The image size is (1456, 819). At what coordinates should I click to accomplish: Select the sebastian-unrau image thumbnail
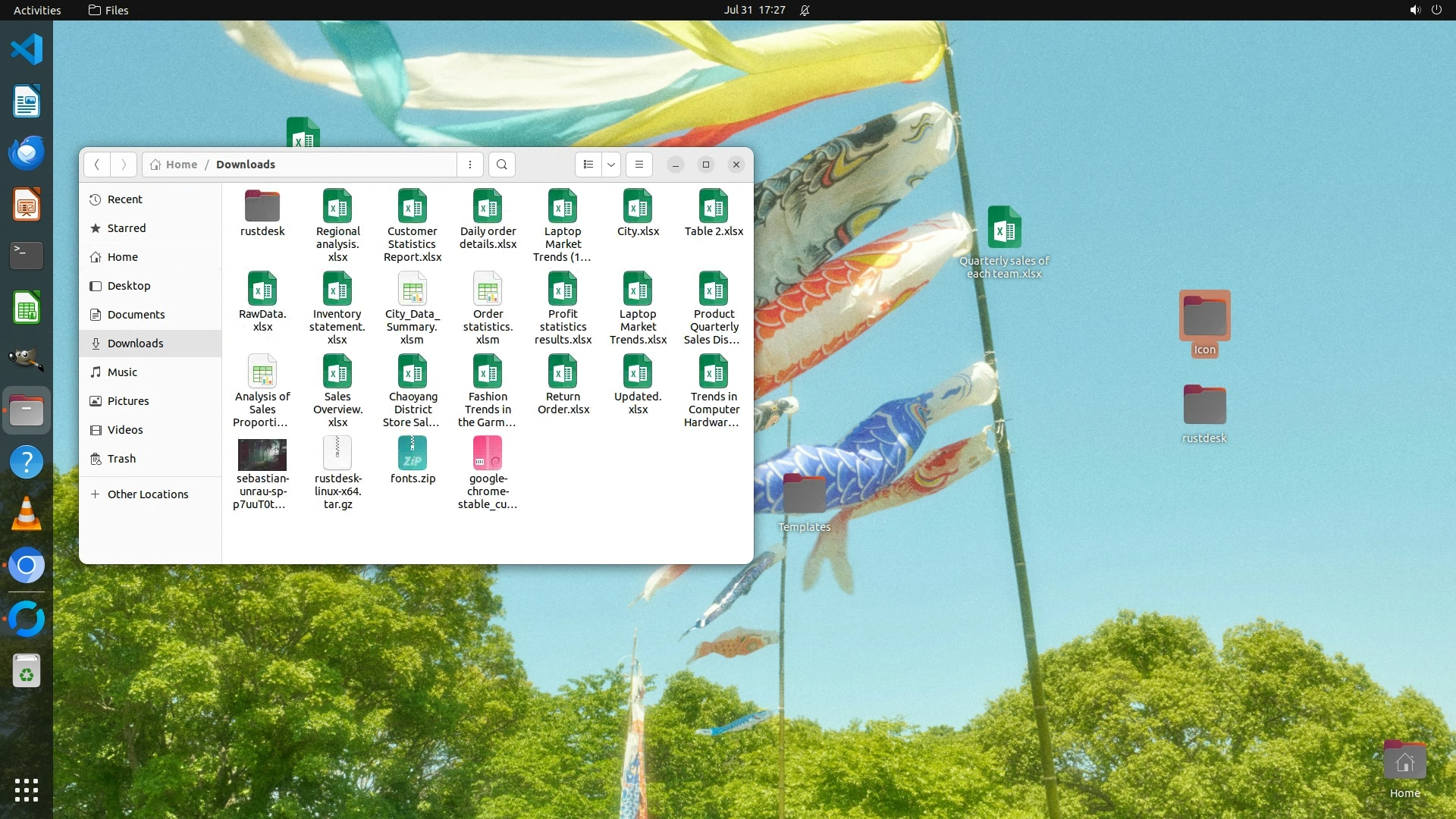pos(262,455)
